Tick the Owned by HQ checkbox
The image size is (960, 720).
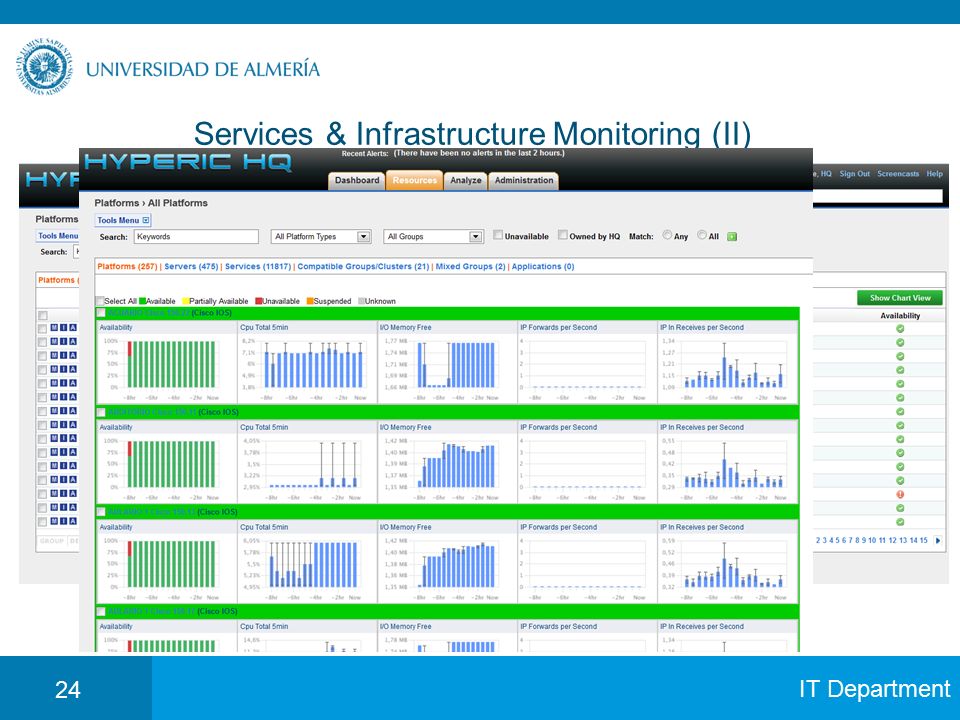coord(563,235)
